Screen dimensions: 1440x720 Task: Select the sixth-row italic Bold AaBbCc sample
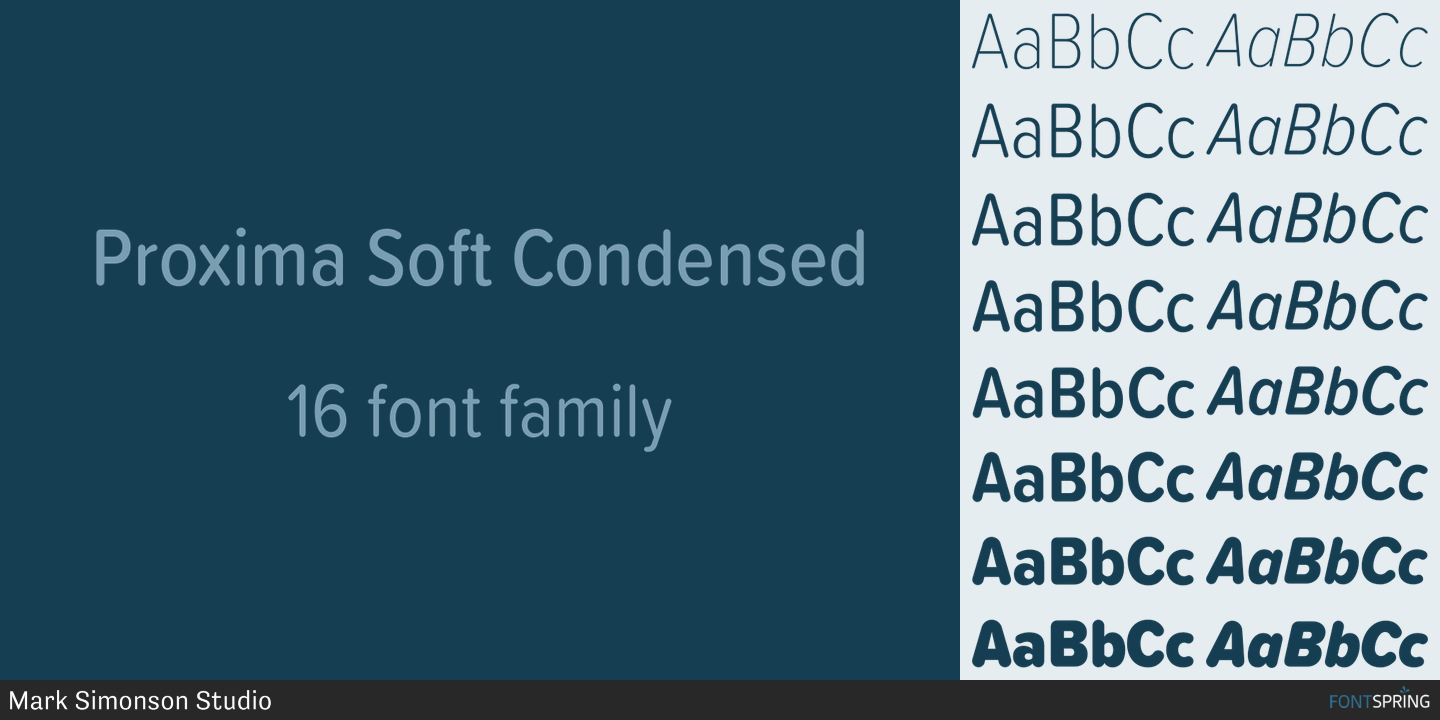(x=1316, y=478)
